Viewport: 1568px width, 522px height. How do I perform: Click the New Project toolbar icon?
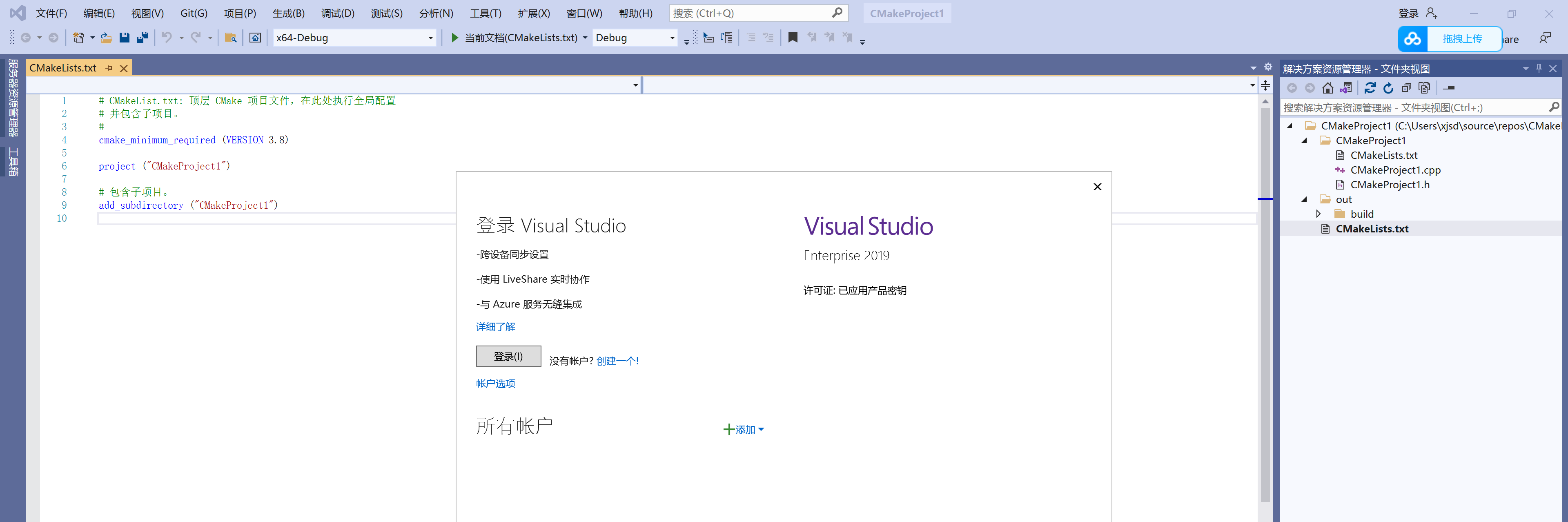[x=78, y=38]
